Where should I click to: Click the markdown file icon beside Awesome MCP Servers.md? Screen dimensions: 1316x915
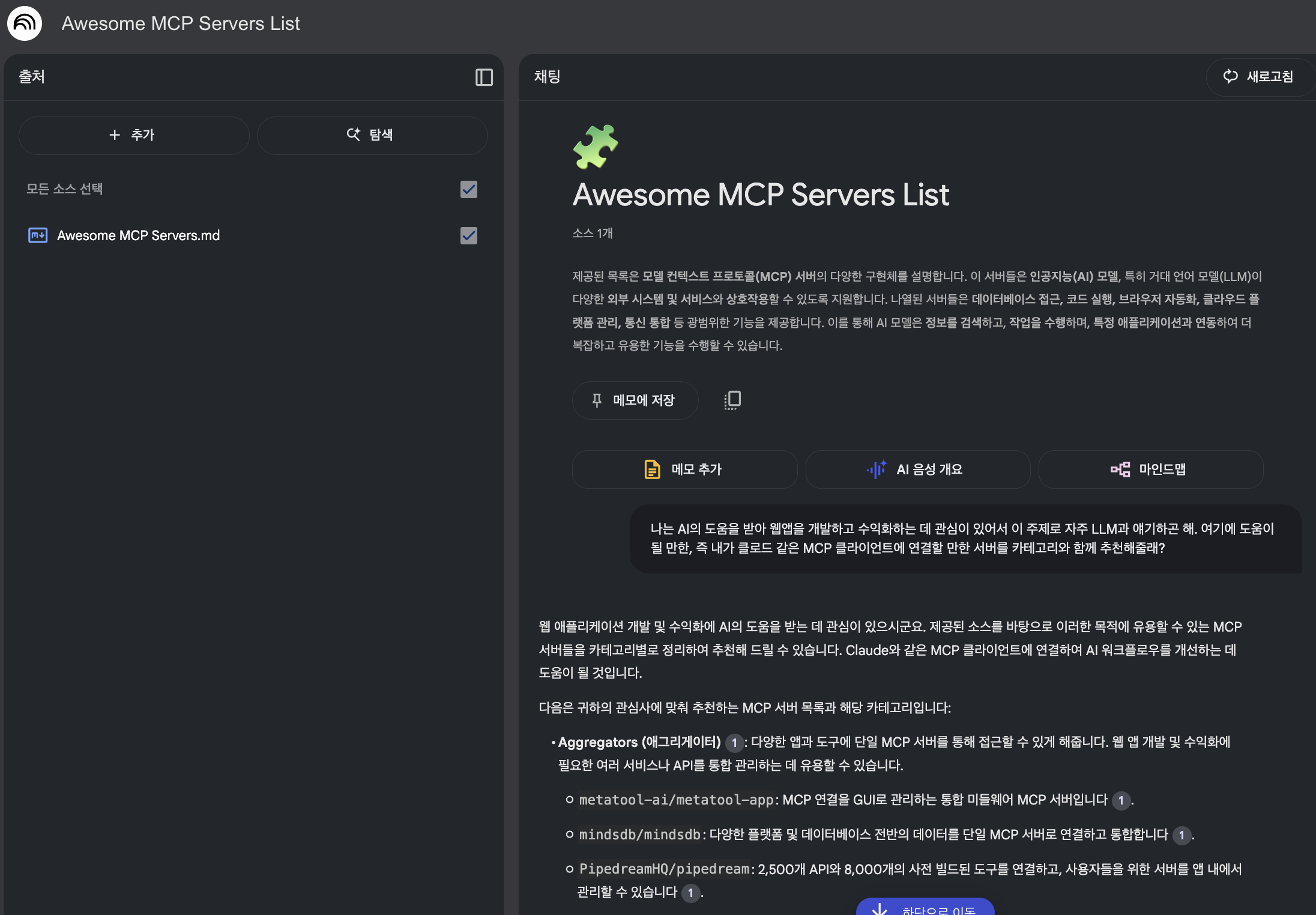pos(37,235)
